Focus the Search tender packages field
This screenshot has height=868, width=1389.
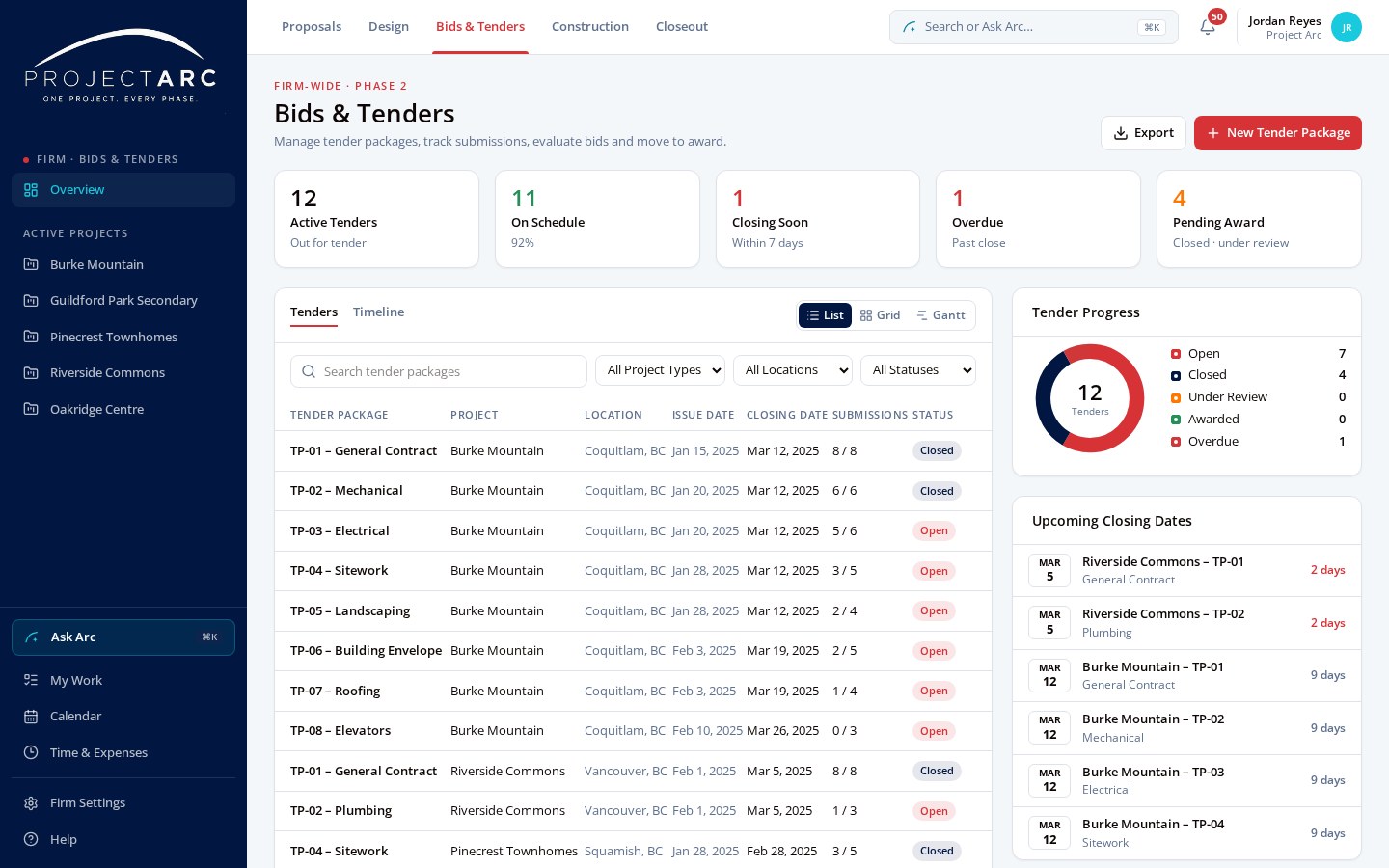pyautogui.click(x=439, y=371)
